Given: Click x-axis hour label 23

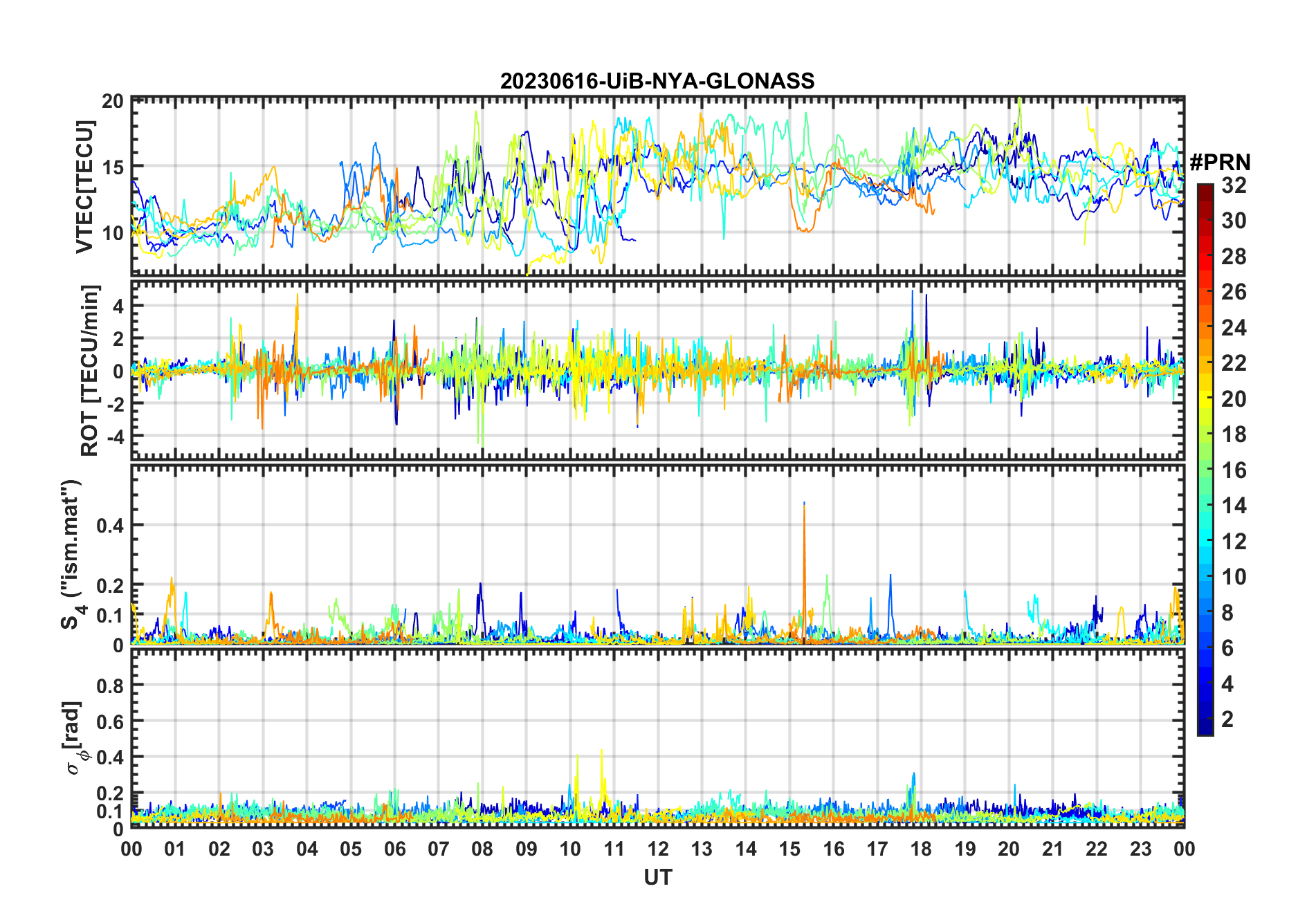Looking at the screenshot, I should pyautogui.click(x=1140, y=849).
